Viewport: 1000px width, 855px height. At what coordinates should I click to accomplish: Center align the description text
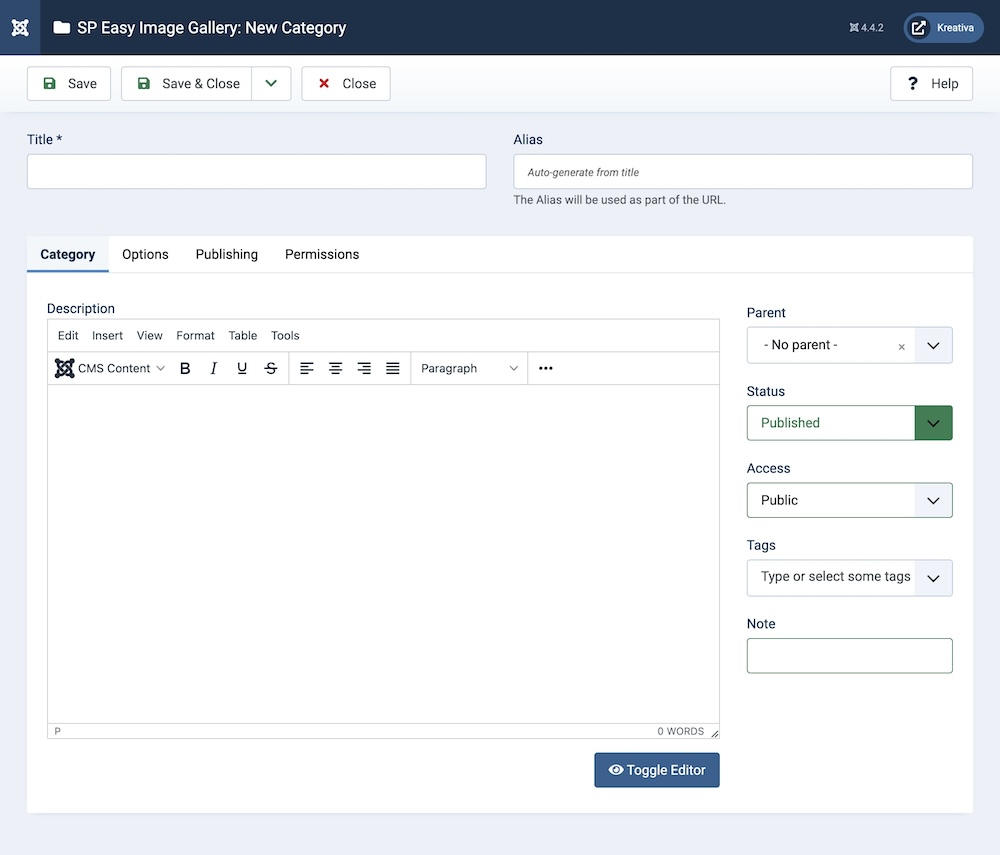point(336,368)
